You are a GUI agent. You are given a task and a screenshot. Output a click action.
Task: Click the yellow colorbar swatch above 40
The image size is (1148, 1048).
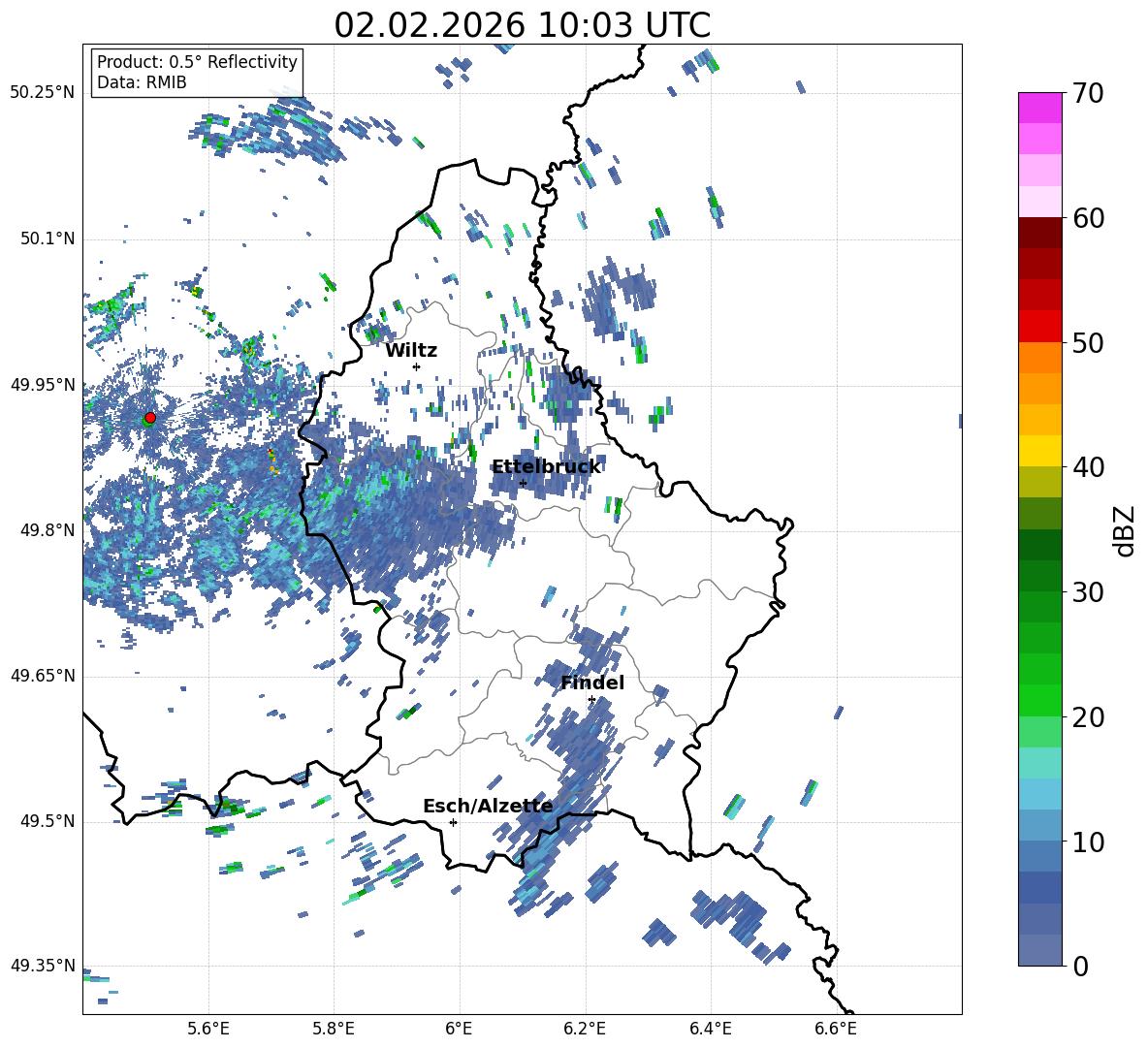1039,451
